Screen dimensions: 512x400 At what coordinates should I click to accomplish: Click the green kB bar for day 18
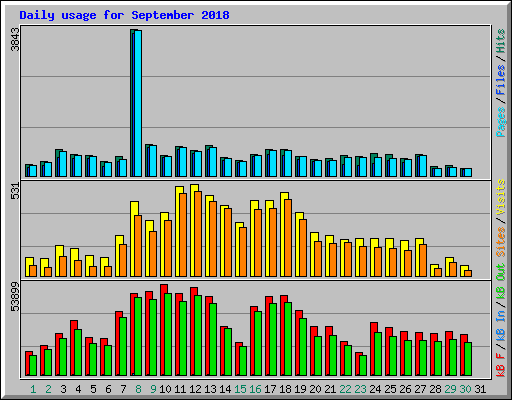[x=288, y=339]
